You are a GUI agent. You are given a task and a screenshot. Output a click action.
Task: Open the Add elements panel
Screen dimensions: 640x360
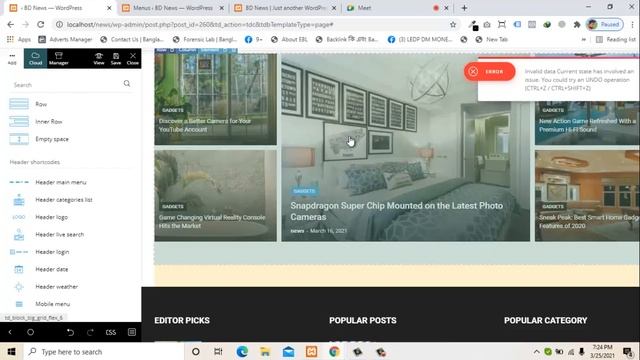pyautogui.click(x=12, y=58)
